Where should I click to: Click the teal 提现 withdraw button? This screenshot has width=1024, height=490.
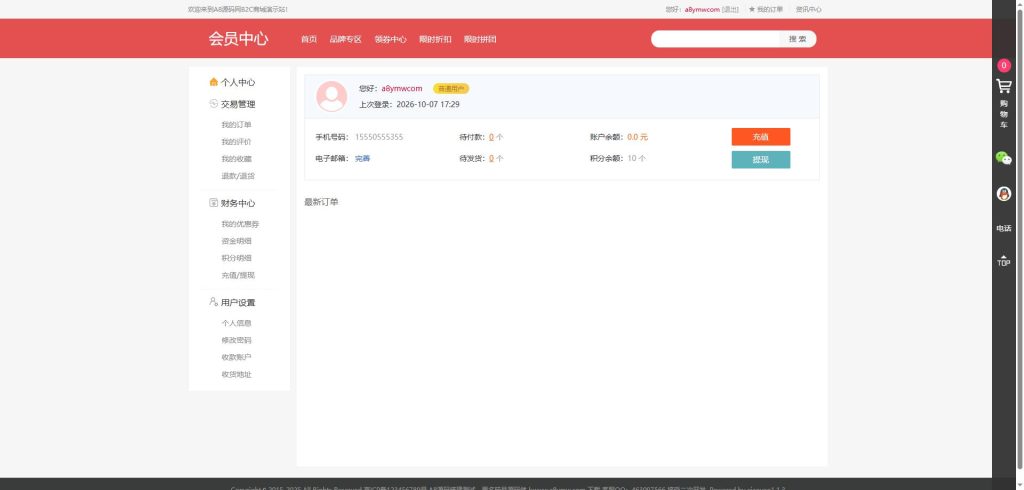coord(761,159)
